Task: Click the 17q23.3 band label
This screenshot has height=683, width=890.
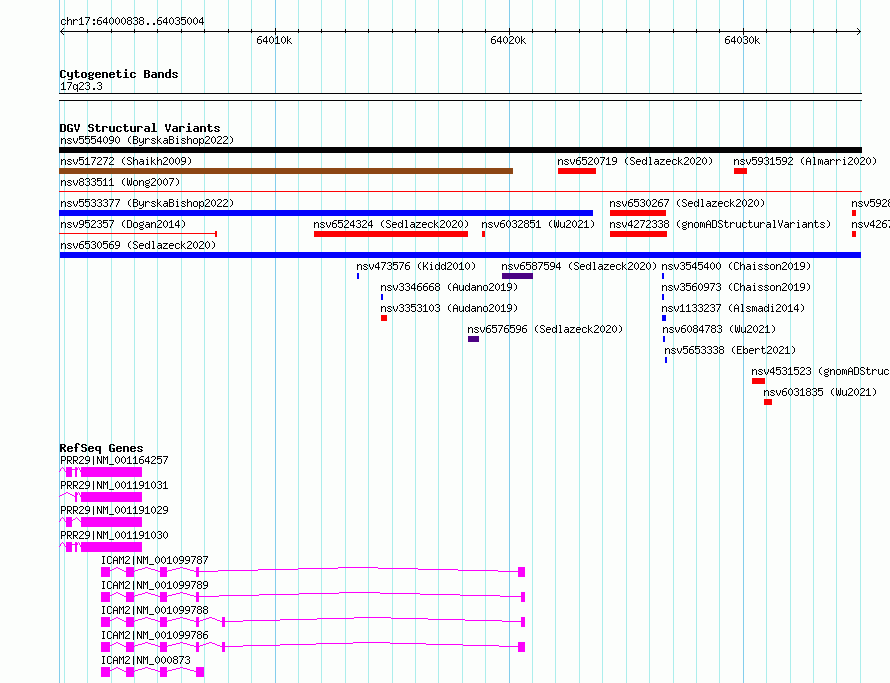Action: coord(81,86)
